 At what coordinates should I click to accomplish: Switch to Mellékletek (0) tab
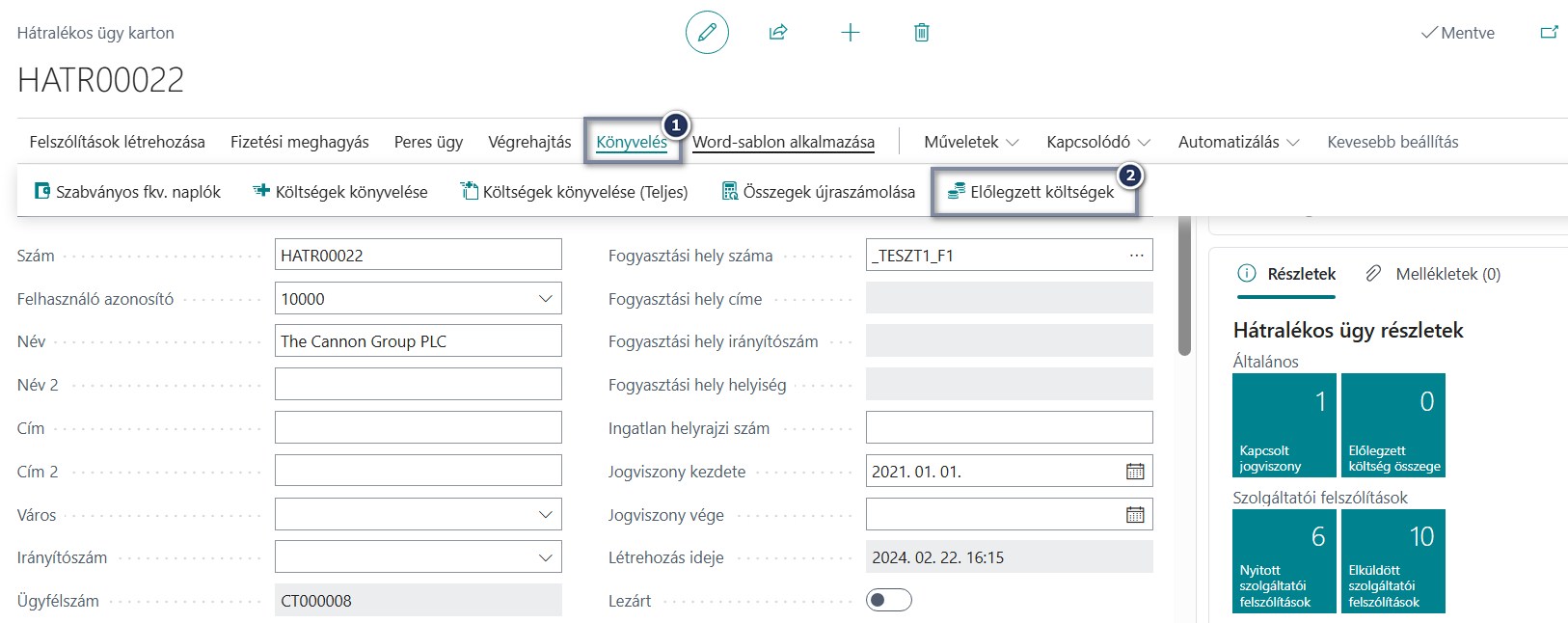tap(1433, 274)
